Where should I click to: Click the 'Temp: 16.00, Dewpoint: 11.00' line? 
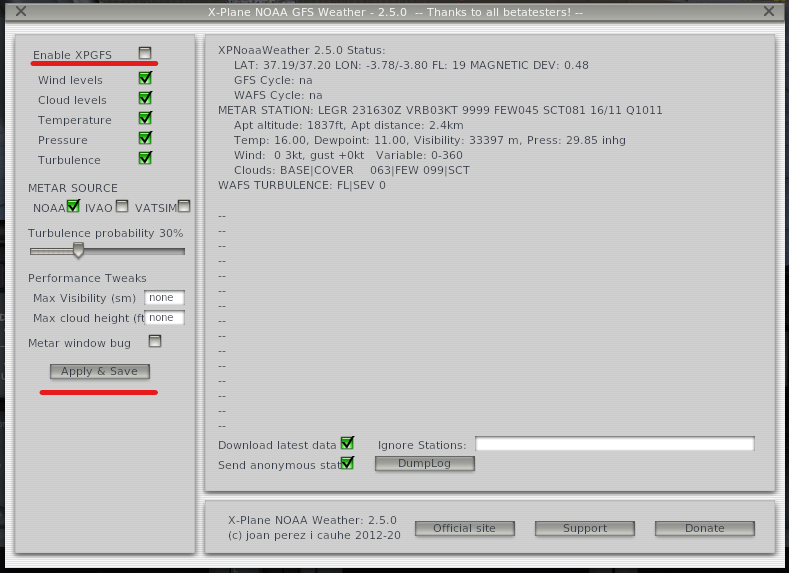coord(429,140)
